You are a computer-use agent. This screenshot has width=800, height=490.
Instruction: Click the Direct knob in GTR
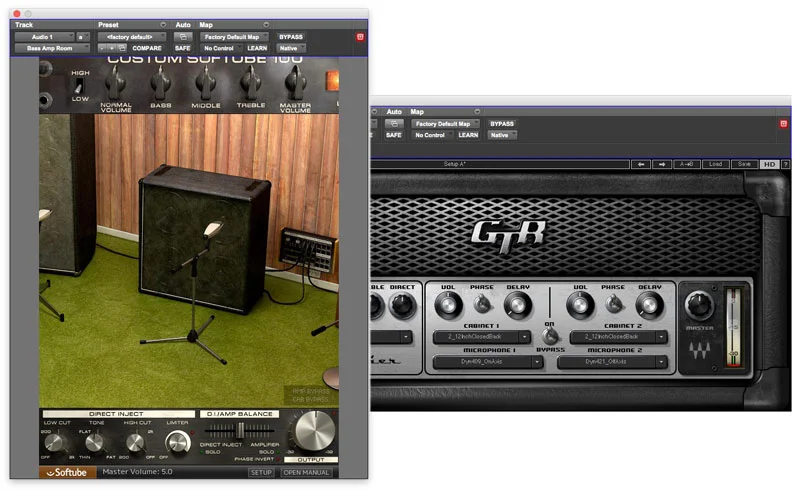pos(403,306)
